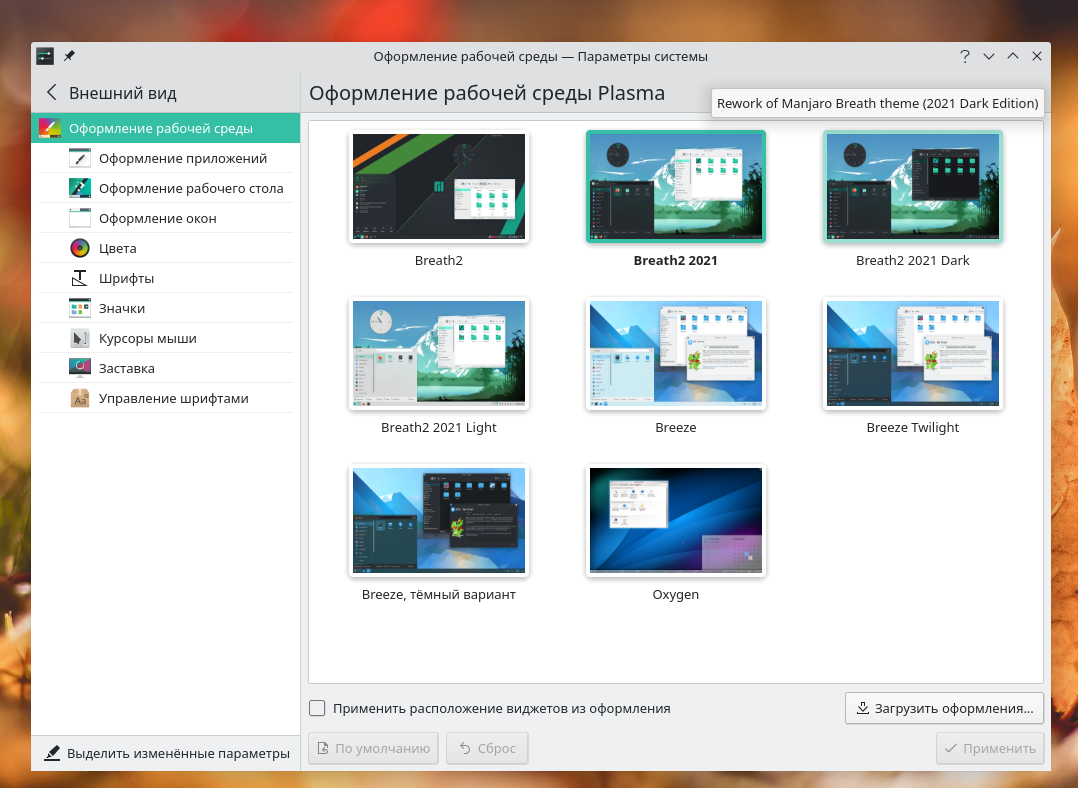Image resolution: width=1078 pixels, height=788 pixels.
Task: Click the Цвета color wheel icon
Action: tap(80, 248)
